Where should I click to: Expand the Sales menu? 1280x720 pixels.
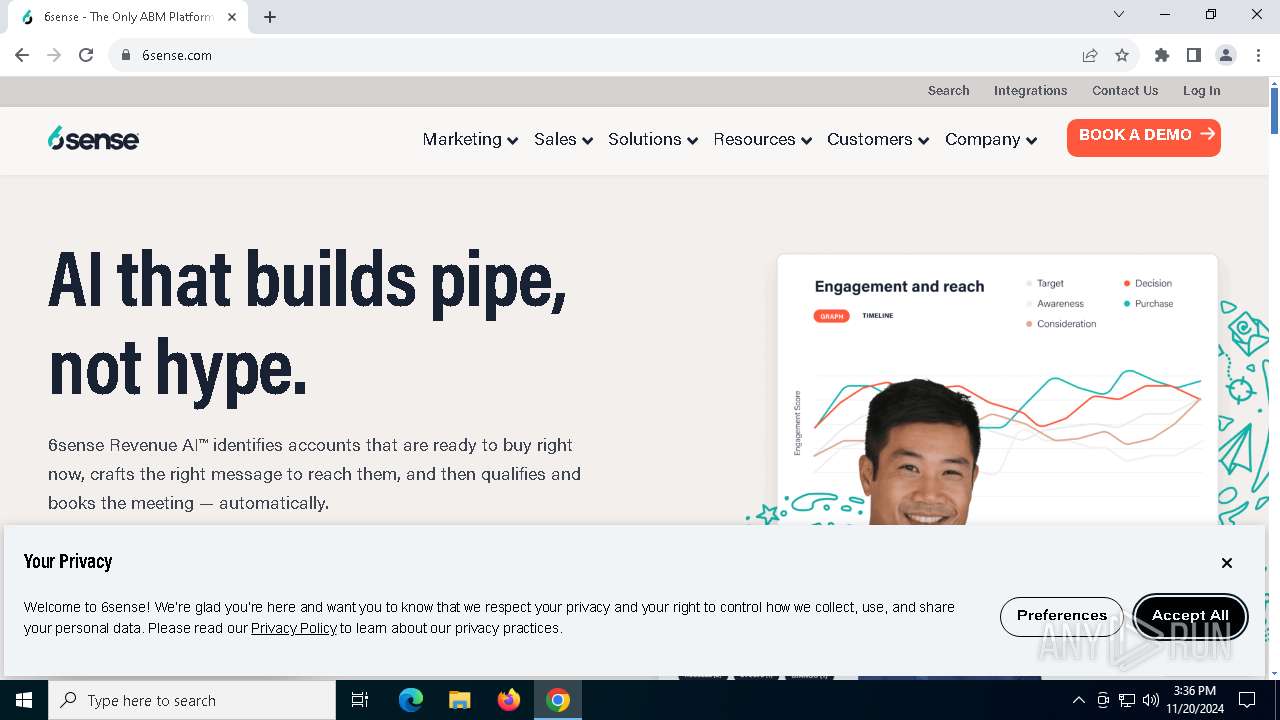click(x=564, y=139)
